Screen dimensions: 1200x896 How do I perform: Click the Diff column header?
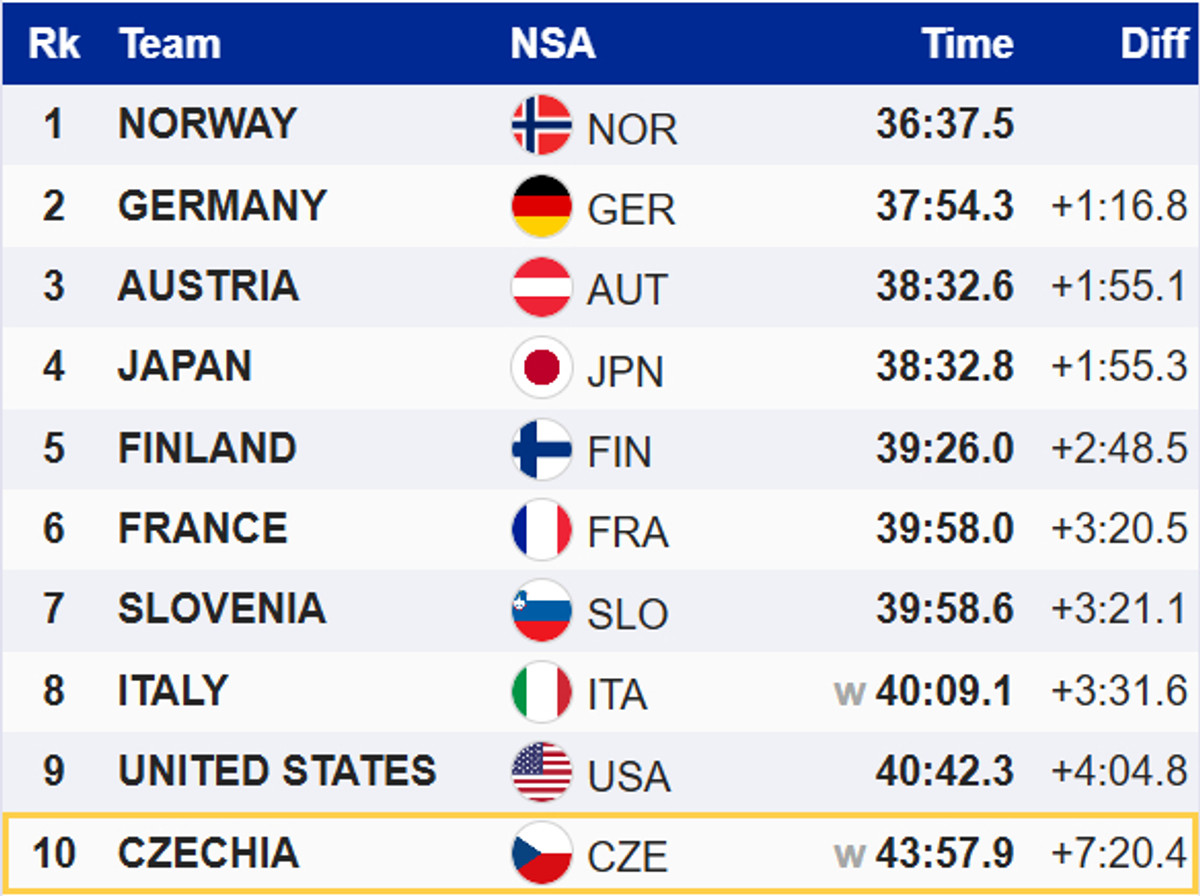(1154, 44)
